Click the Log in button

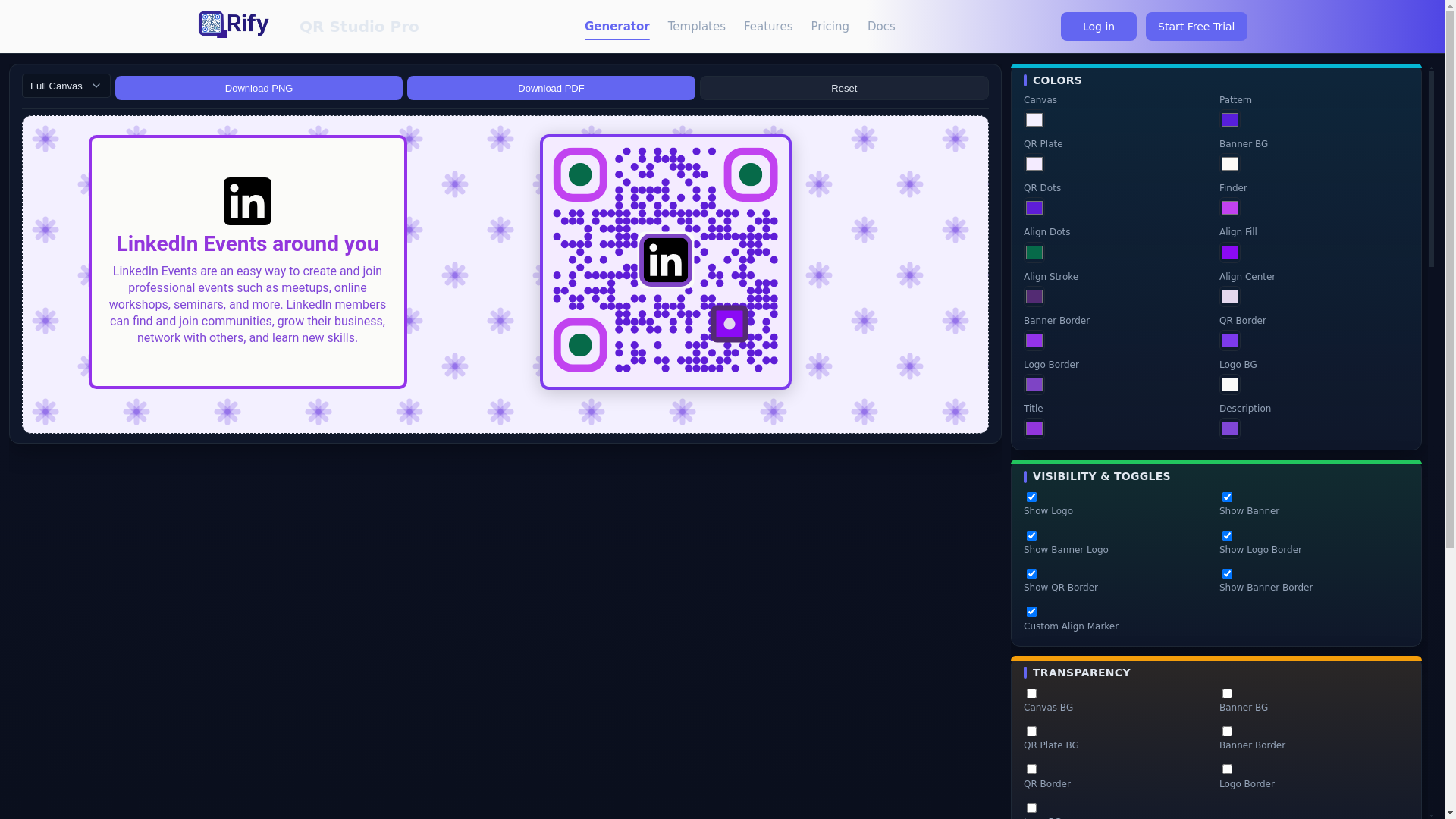1099,27
